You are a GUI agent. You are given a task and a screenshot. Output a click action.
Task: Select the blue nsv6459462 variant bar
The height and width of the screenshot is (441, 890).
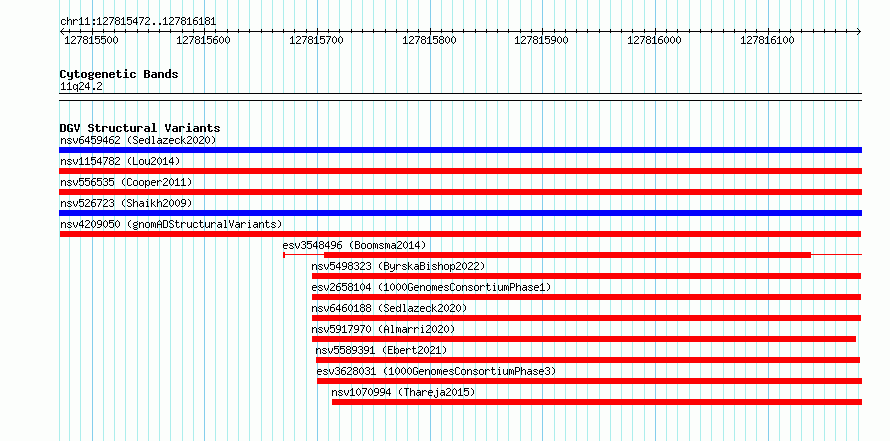[460, 150]
